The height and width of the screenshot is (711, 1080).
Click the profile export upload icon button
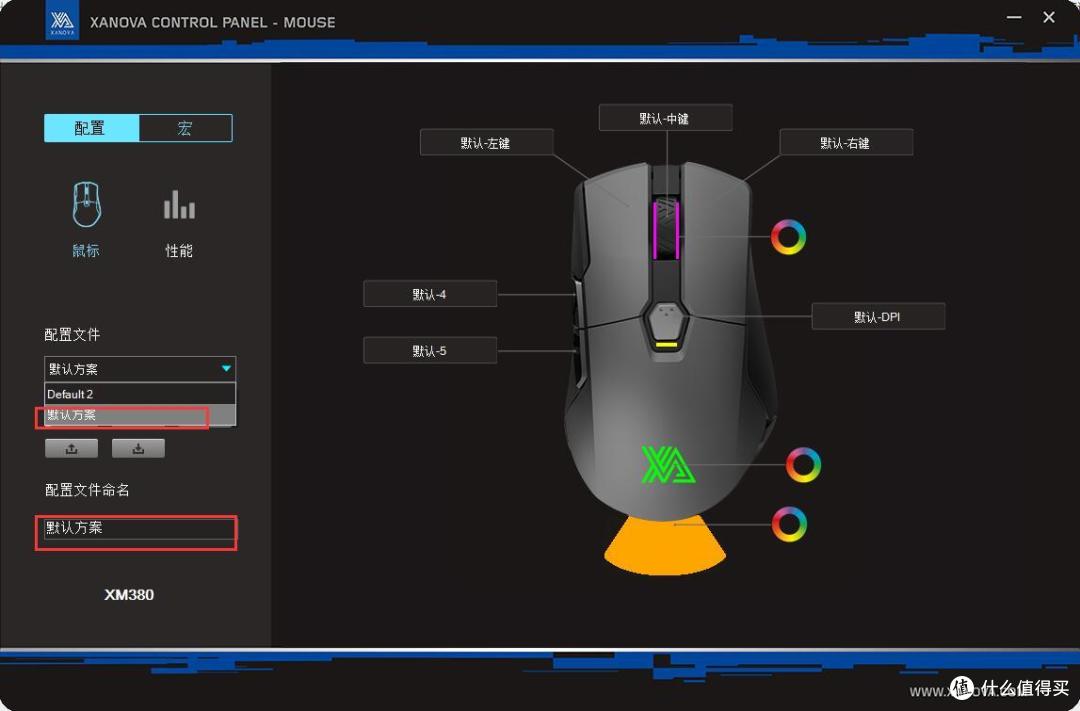(x=72, y=449)
